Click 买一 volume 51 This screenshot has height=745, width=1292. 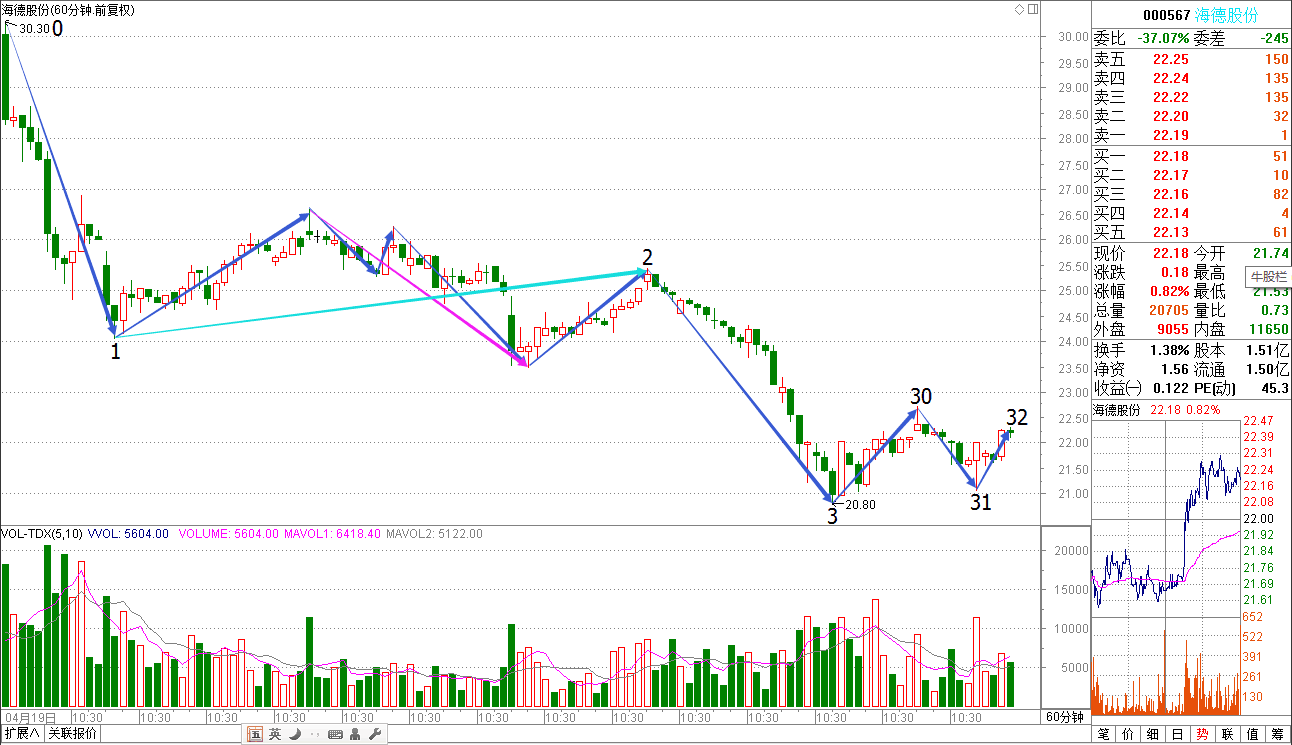pos(1281,156)
